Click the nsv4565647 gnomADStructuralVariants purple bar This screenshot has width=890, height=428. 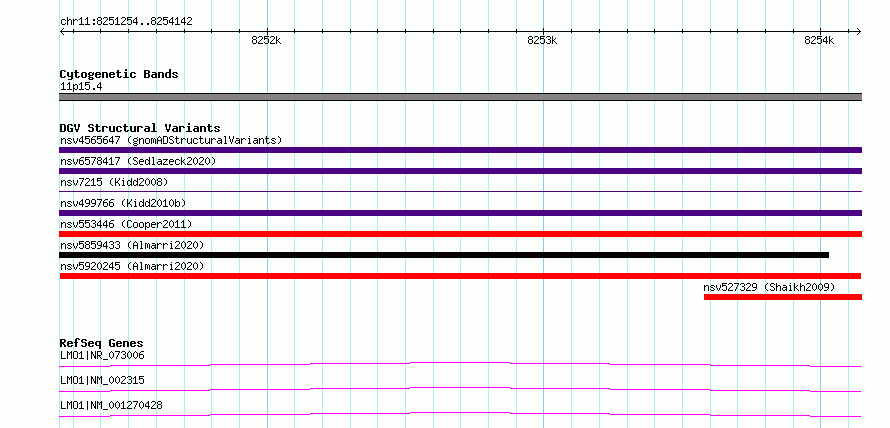[460, 150]
